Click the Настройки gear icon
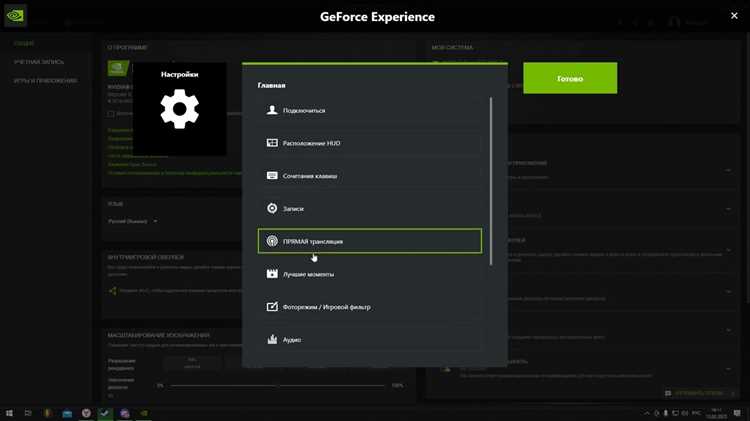The height and width of the screenshot is (421, 750). pos(179,109)
